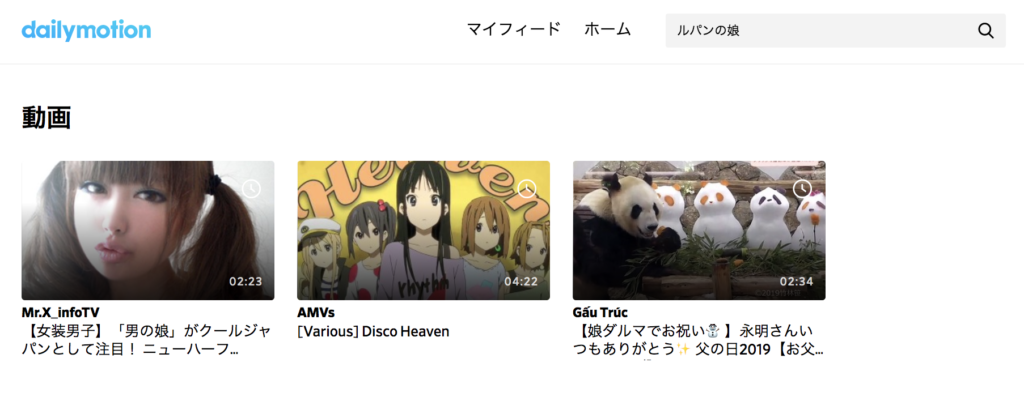Open the anime Disco Heaven thumbnail
Screen dimensions: 1024x401
pos(423,231)
